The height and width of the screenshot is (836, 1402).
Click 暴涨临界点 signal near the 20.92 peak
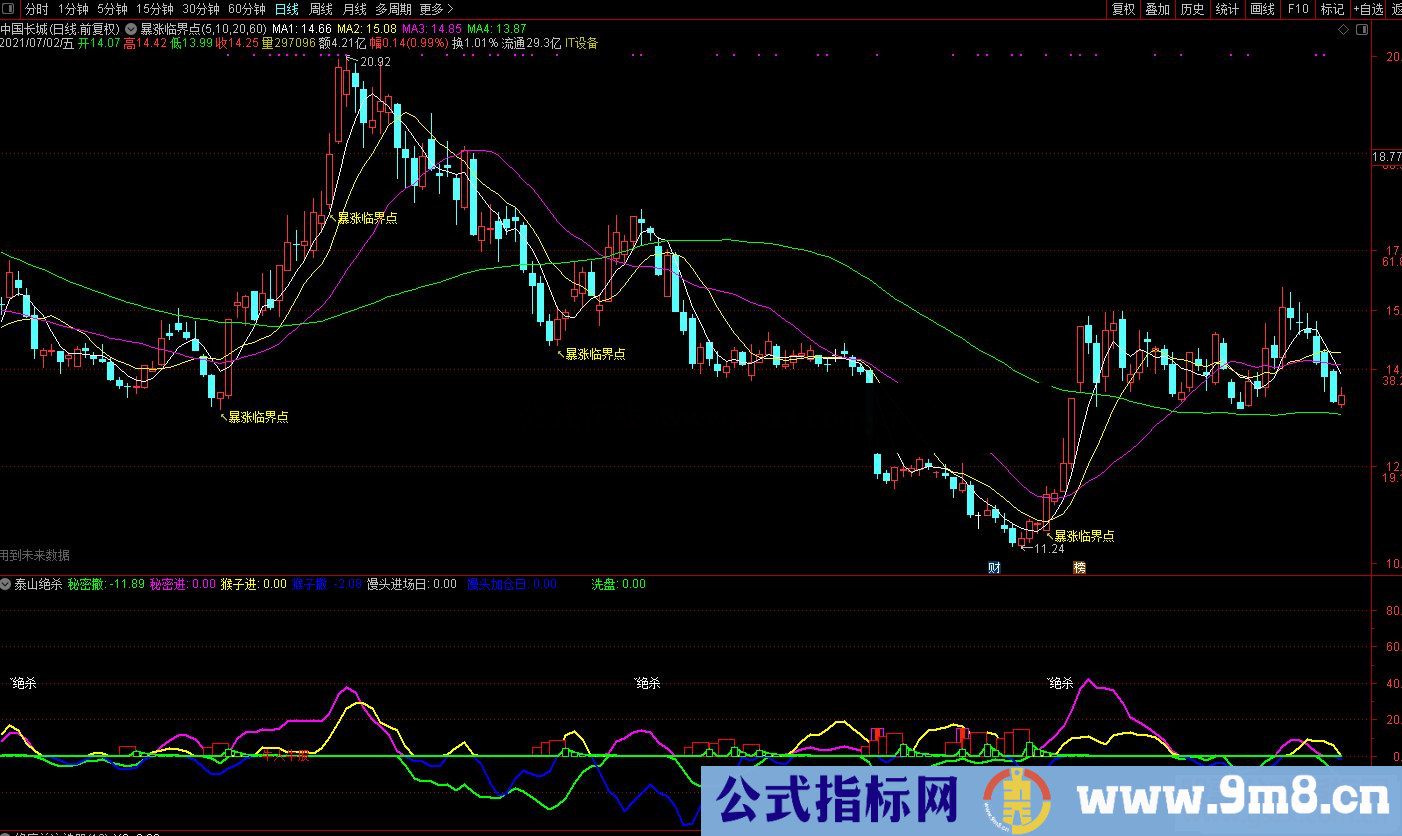[367, 218]
